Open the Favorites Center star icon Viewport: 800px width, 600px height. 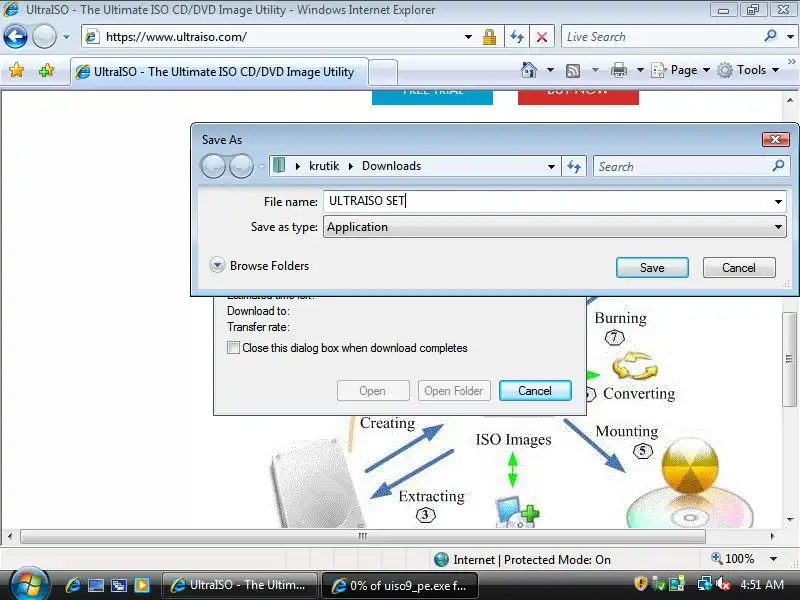(16, 70)
